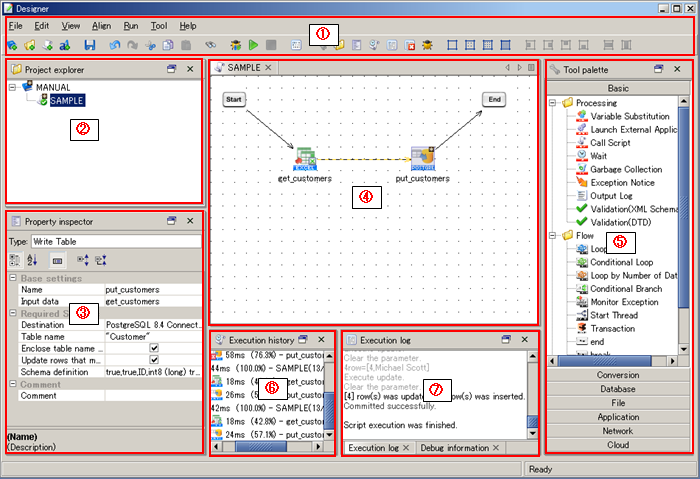The image size is (700, 479).
Task: Click alphabetical sort icon in Property inspector
Action: 30,259
